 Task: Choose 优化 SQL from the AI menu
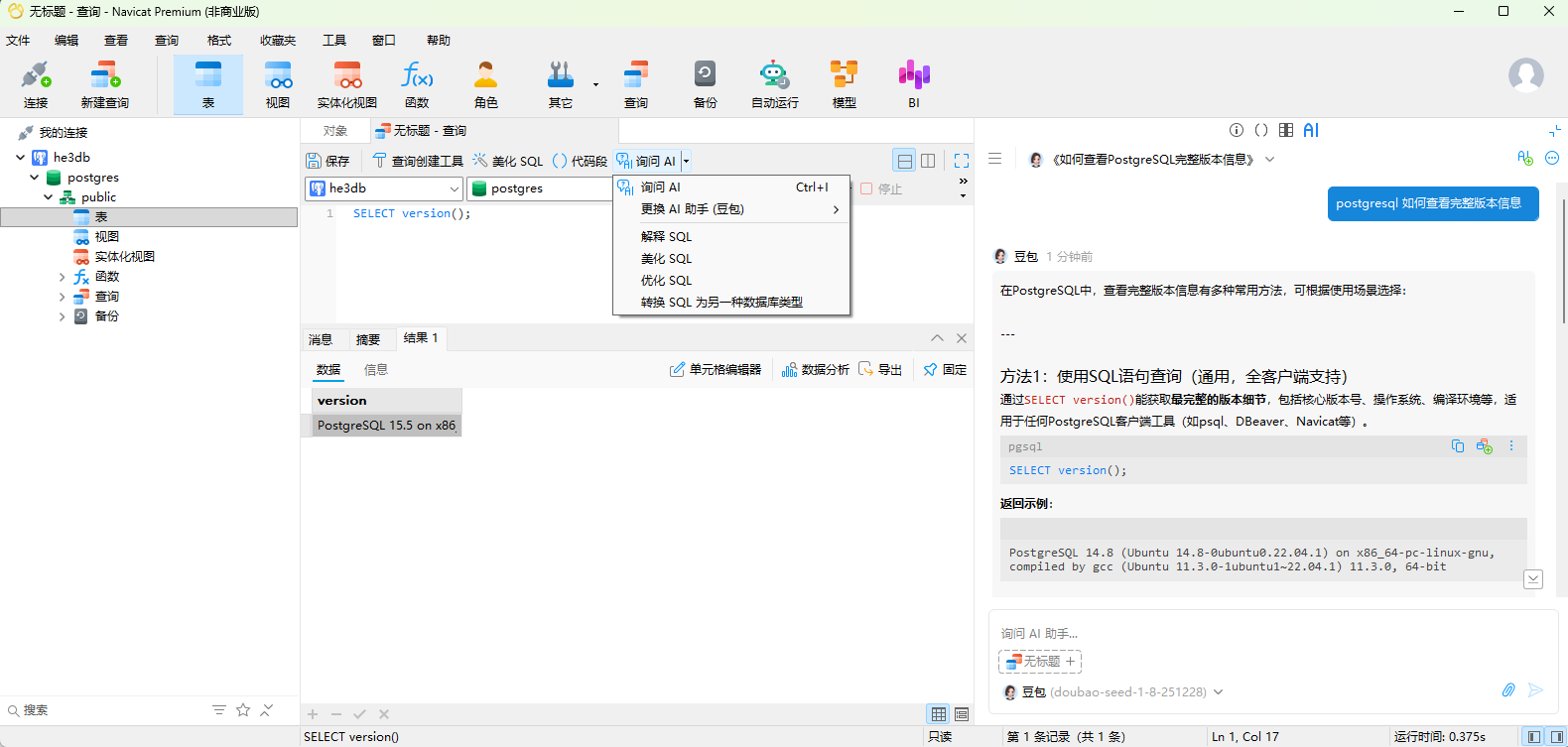tap(731, 280)
